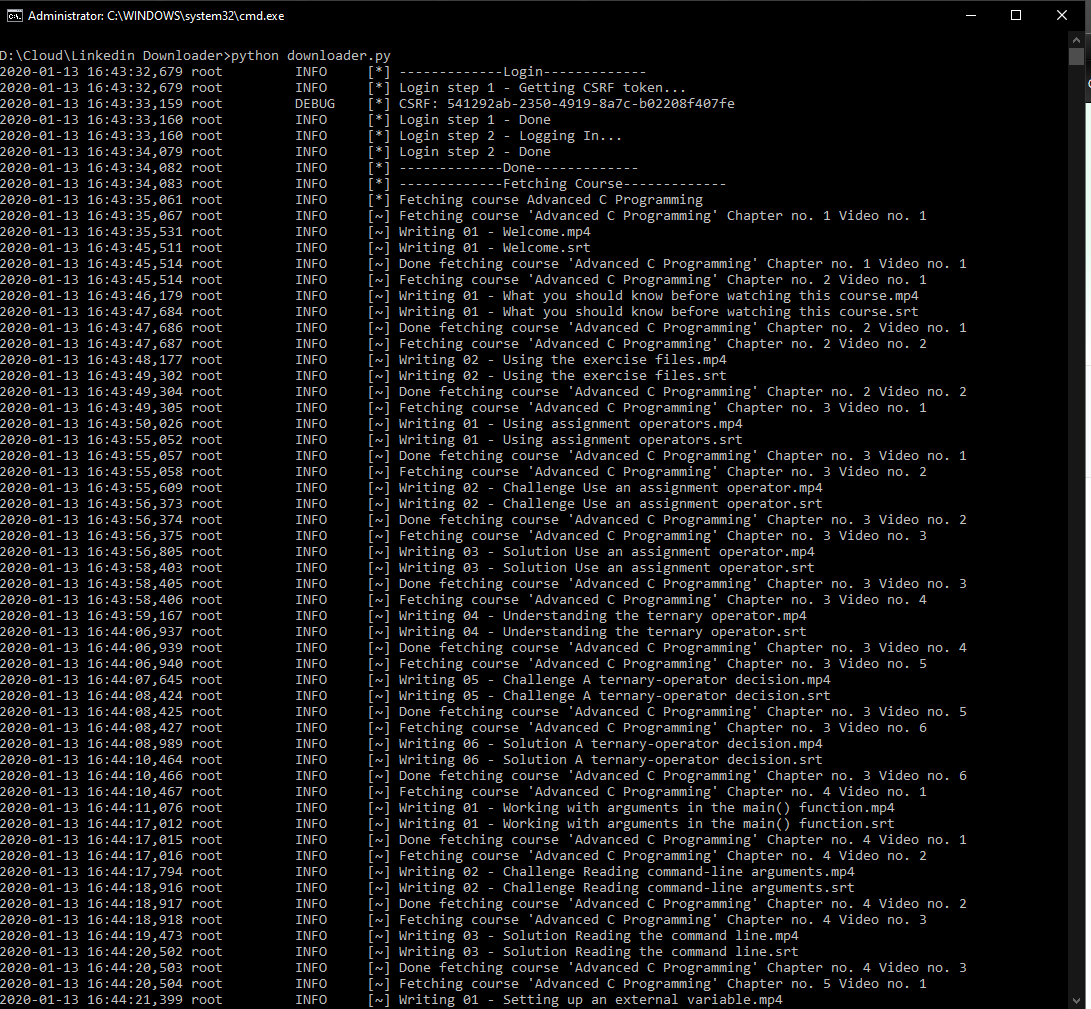Click 'Writing 04 - Understanding the ternary operator.srt'
This screenshot has width=1091, height=1009.
point(603,632)
